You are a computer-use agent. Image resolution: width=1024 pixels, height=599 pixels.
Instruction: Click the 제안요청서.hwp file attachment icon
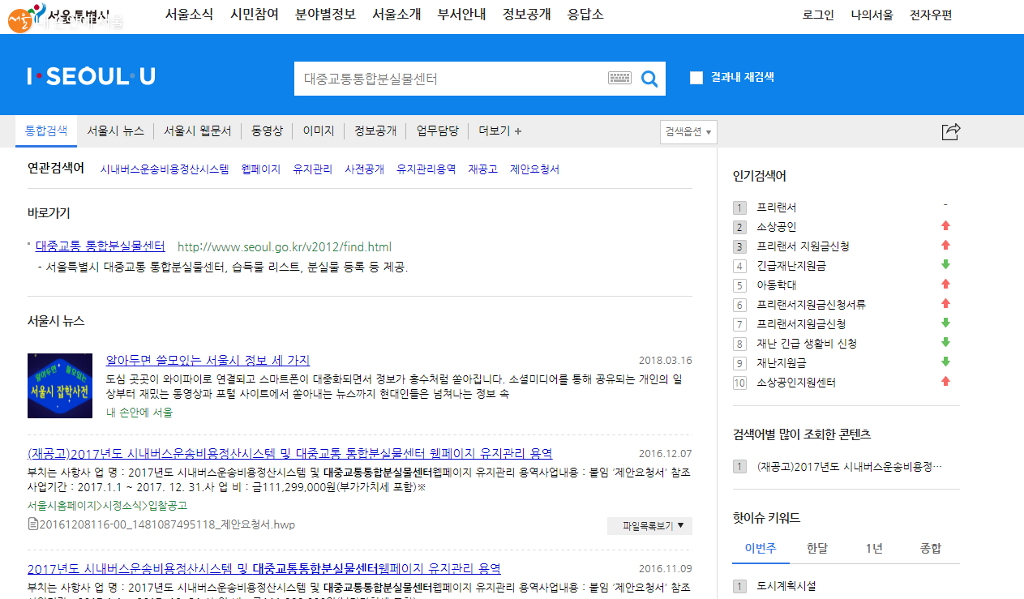click(x=33, y=523)
